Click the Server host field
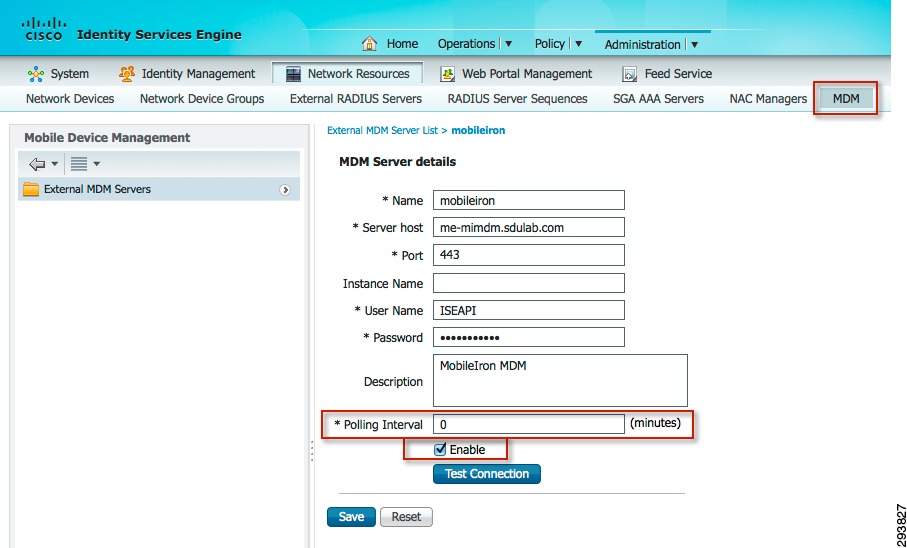The width and height of the screenshot is (907, 548). 529,227
